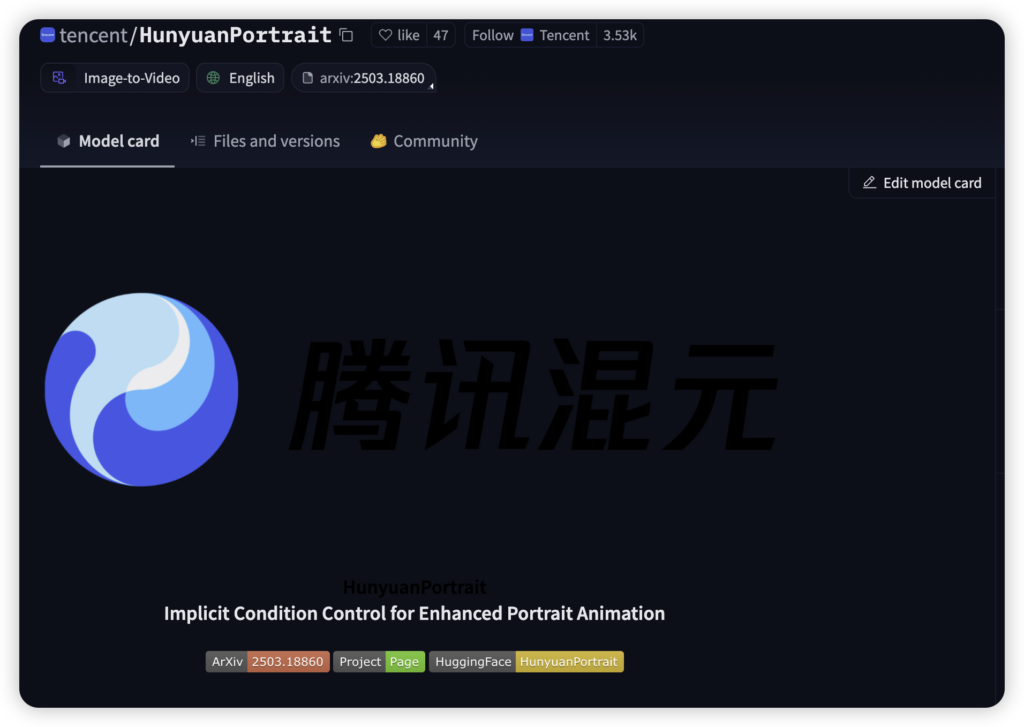
Task: Expand the arxiv tag's small corner arrow
Action: pos(431,86)
